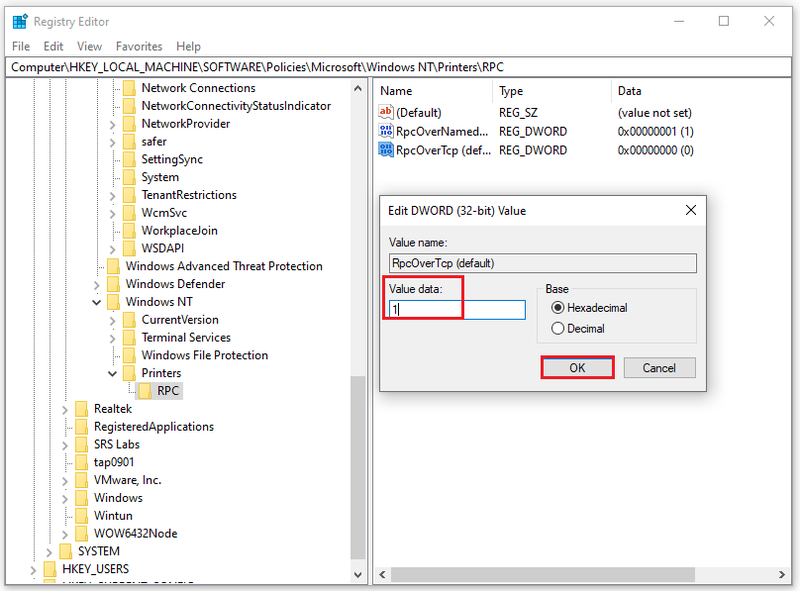This screenshot has width=800, height=591.
Task: Click the Realtek folder icon
Action: click(82, 409)
